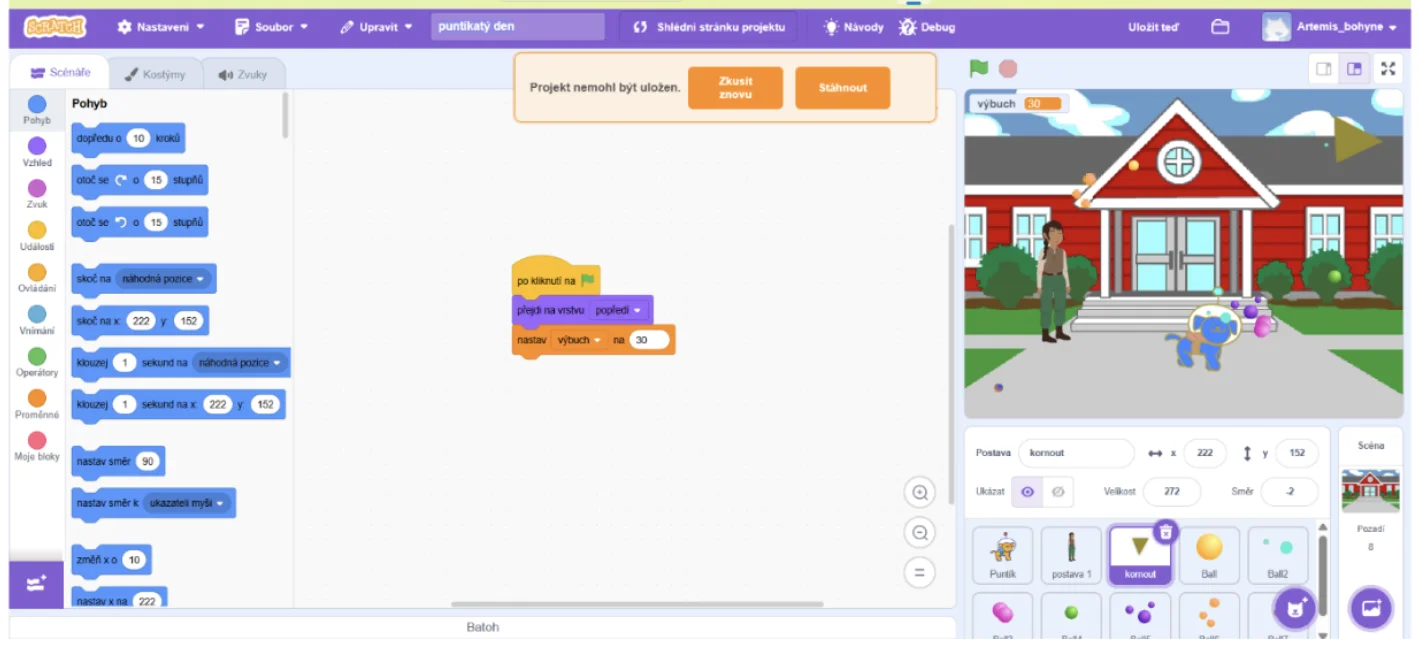Enter fullscreen stage mode
1420x652 pixels.
pos(1388,69)
